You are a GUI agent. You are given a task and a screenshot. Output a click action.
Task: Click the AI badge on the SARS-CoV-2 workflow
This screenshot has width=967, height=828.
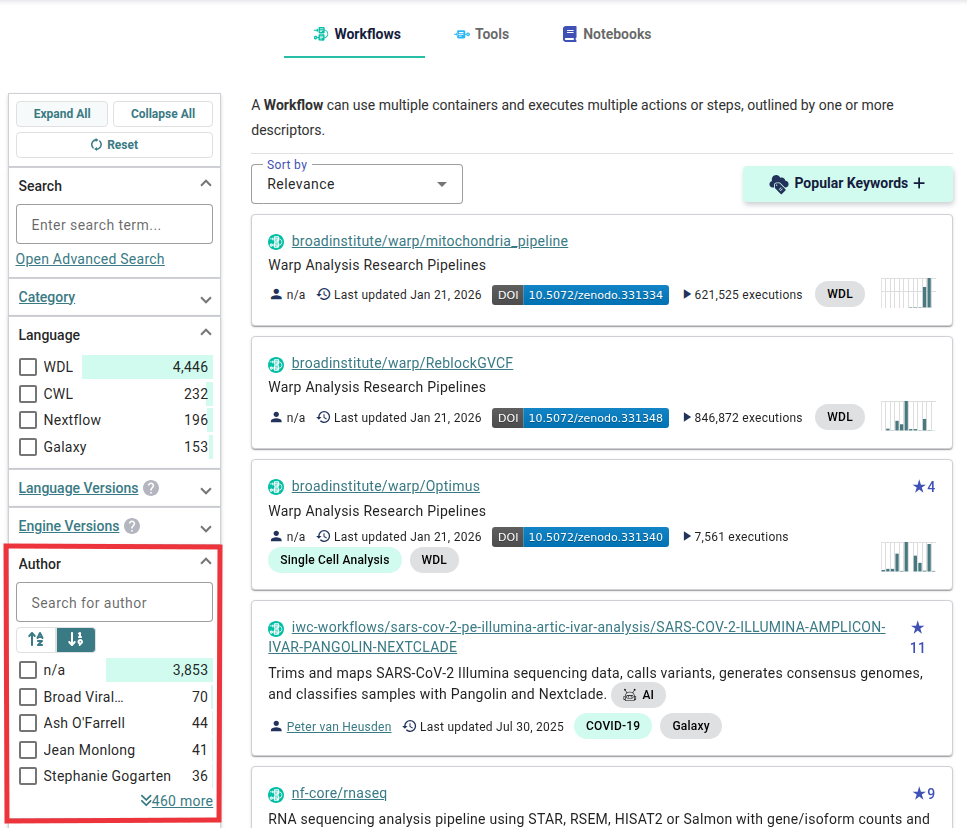click(x=638, y=694)
